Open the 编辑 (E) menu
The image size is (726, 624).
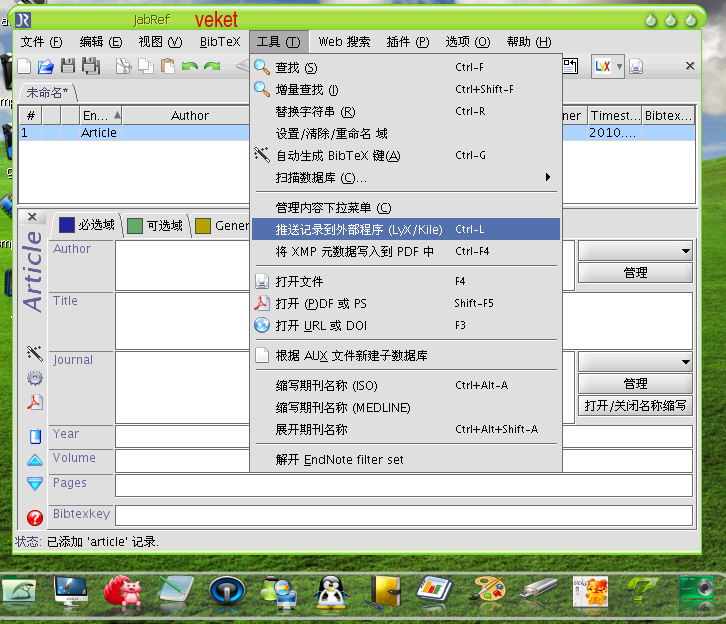(100, 42)
